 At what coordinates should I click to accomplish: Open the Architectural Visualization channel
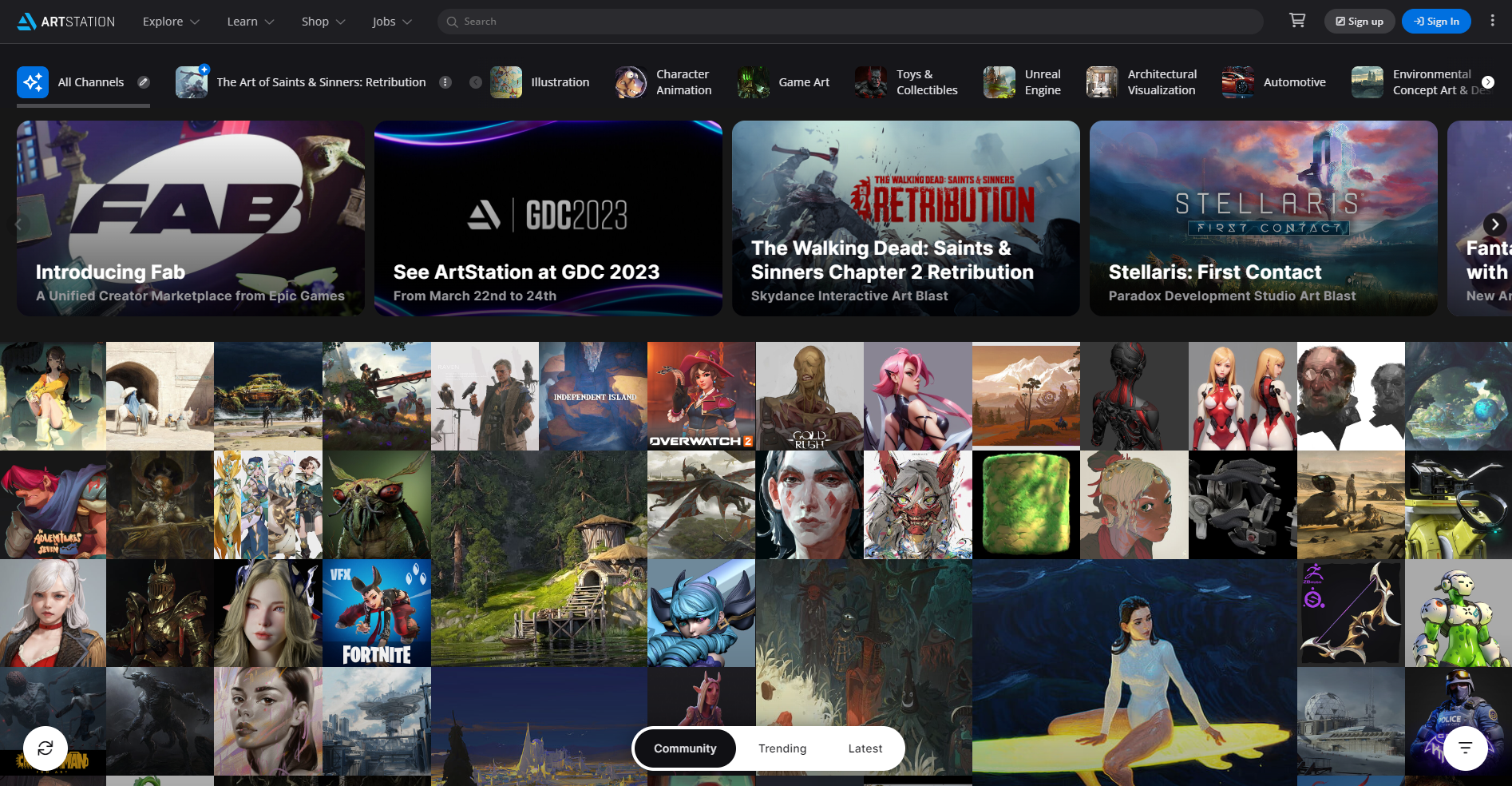(1142, 82)
